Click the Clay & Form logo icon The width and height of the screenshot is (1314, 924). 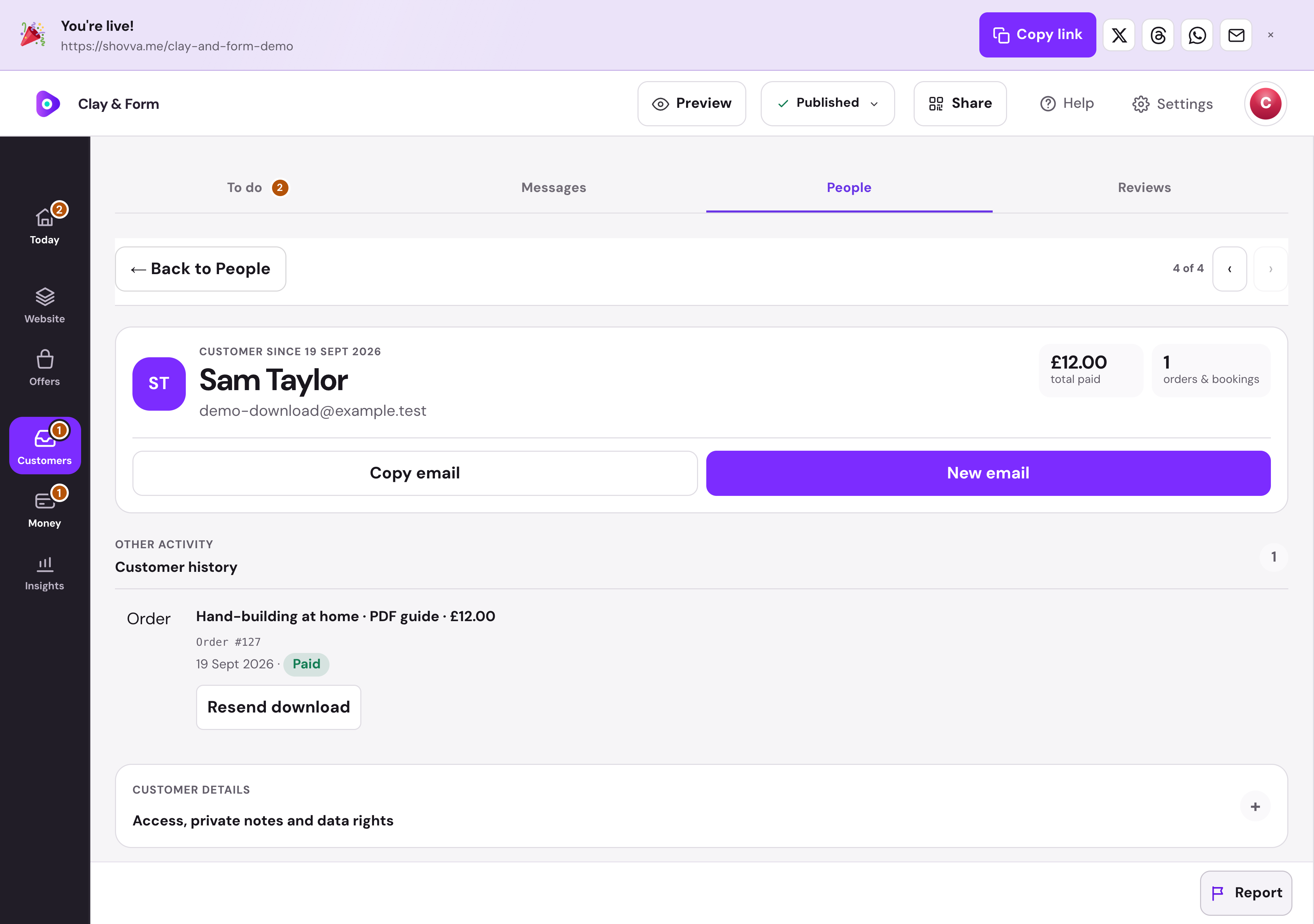pyautogui.click(x=48, y=104)
